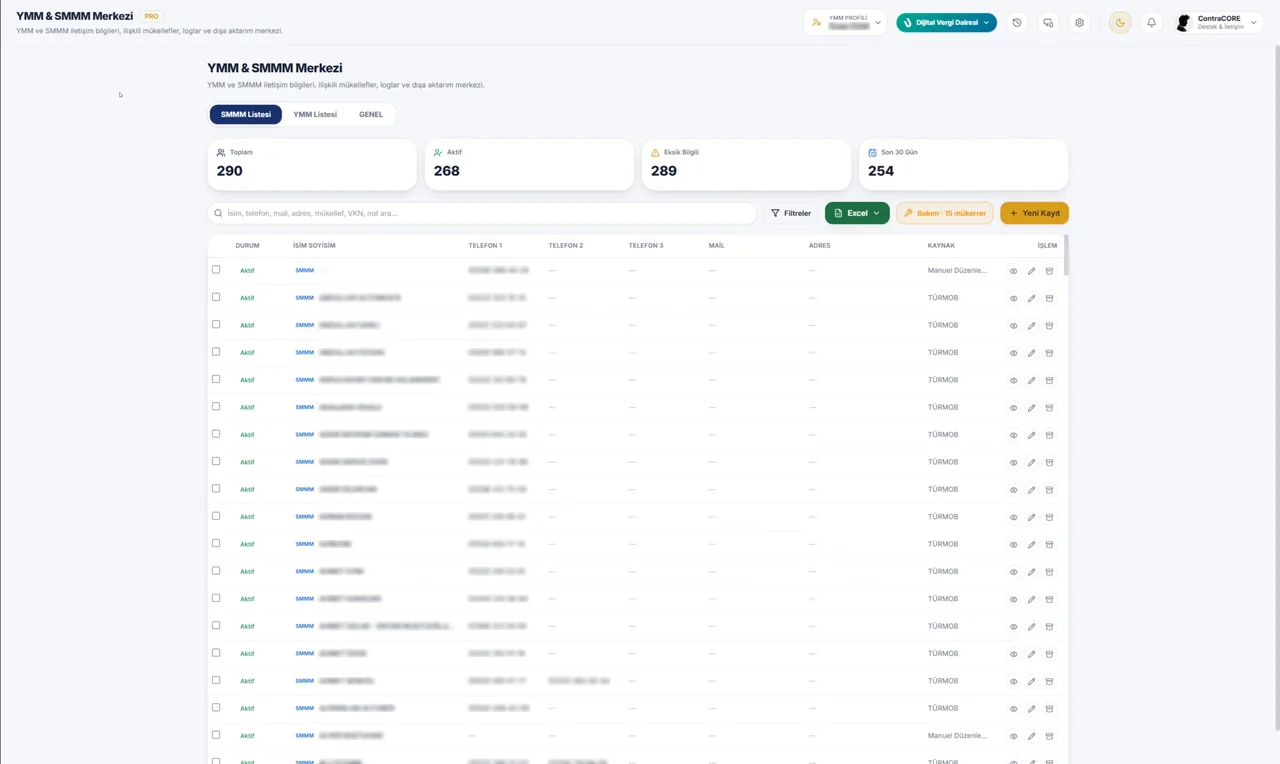
Task: Tick checkbox of row with Telefon 2 filled
Action: click(x=216, y=680)
